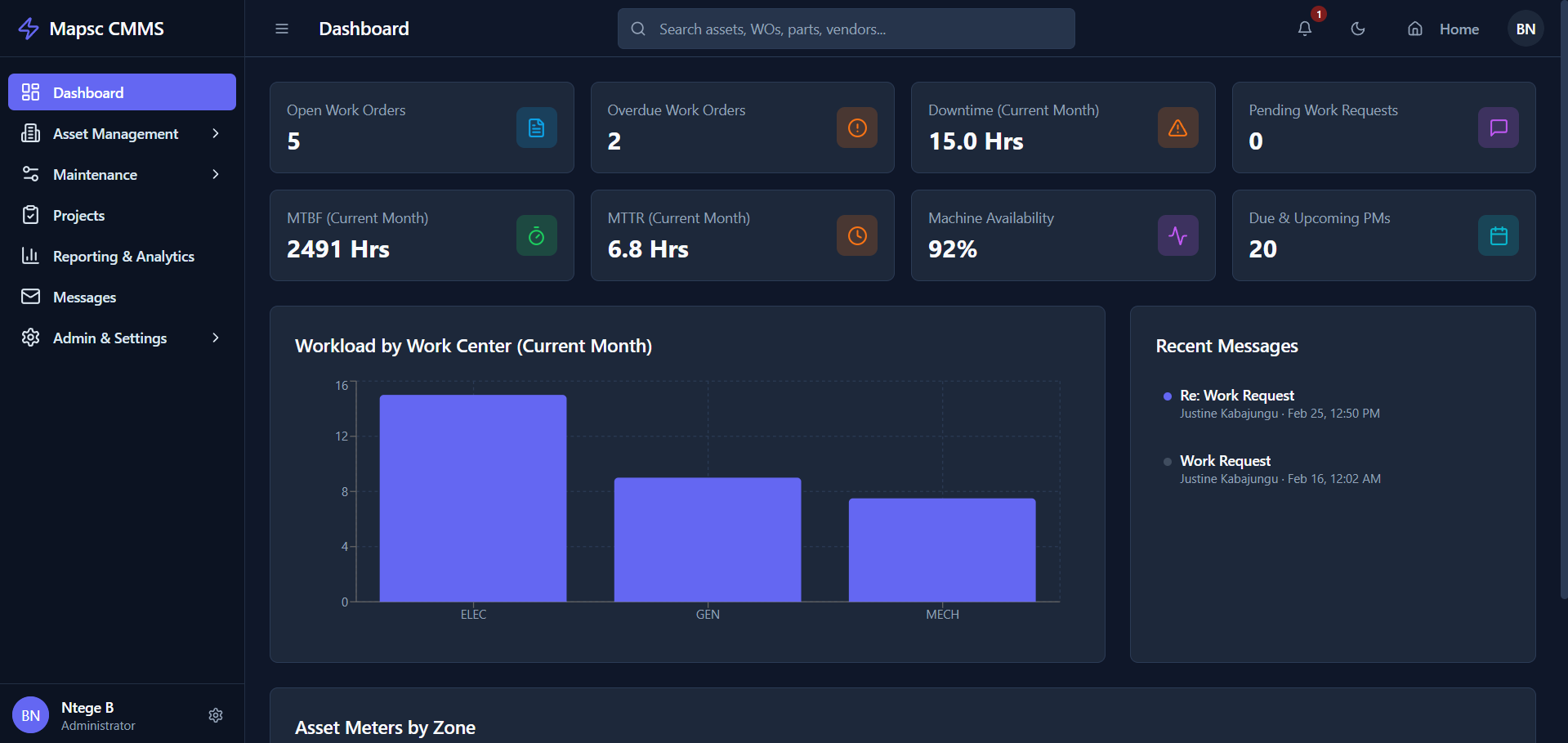Viewport: 1568px width, 743px height.
Task: Open the notifications bell
Action: pos(1305,29)
